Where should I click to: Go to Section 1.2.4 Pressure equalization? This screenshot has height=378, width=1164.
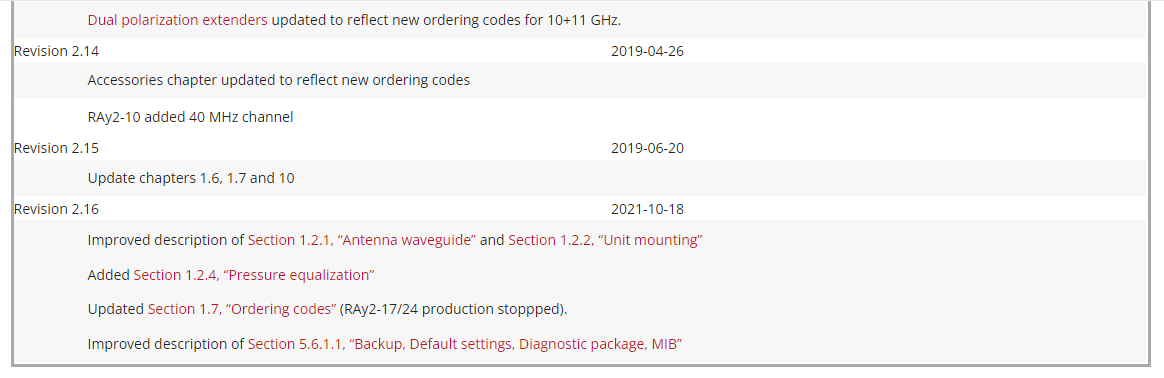pyautogui.click(x=254, y=275)
